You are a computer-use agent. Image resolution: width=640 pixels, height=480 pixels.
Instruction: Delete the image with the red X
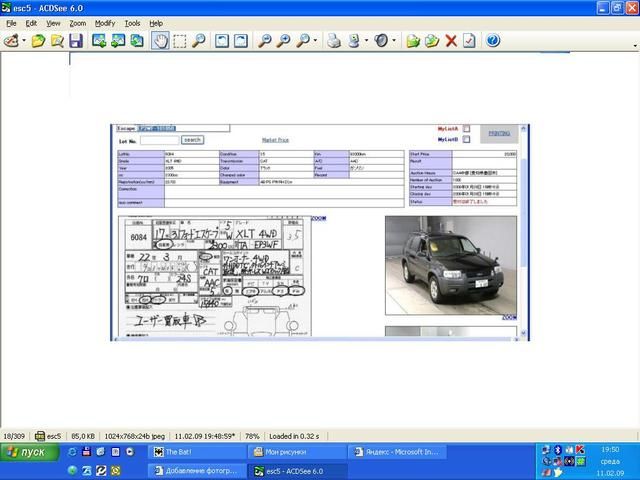pyautogui.click(x=451, y=40)
